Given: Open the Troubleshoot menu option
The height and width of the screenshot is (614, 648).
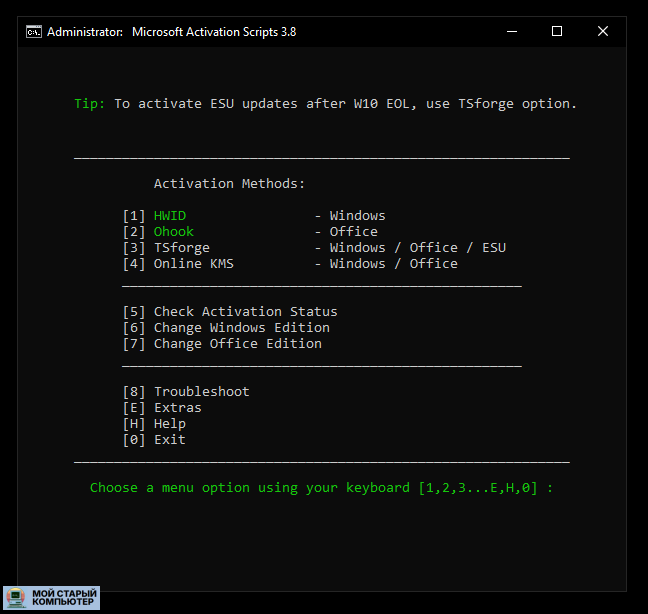Looking at the screenshot, I should pos(201,392).
